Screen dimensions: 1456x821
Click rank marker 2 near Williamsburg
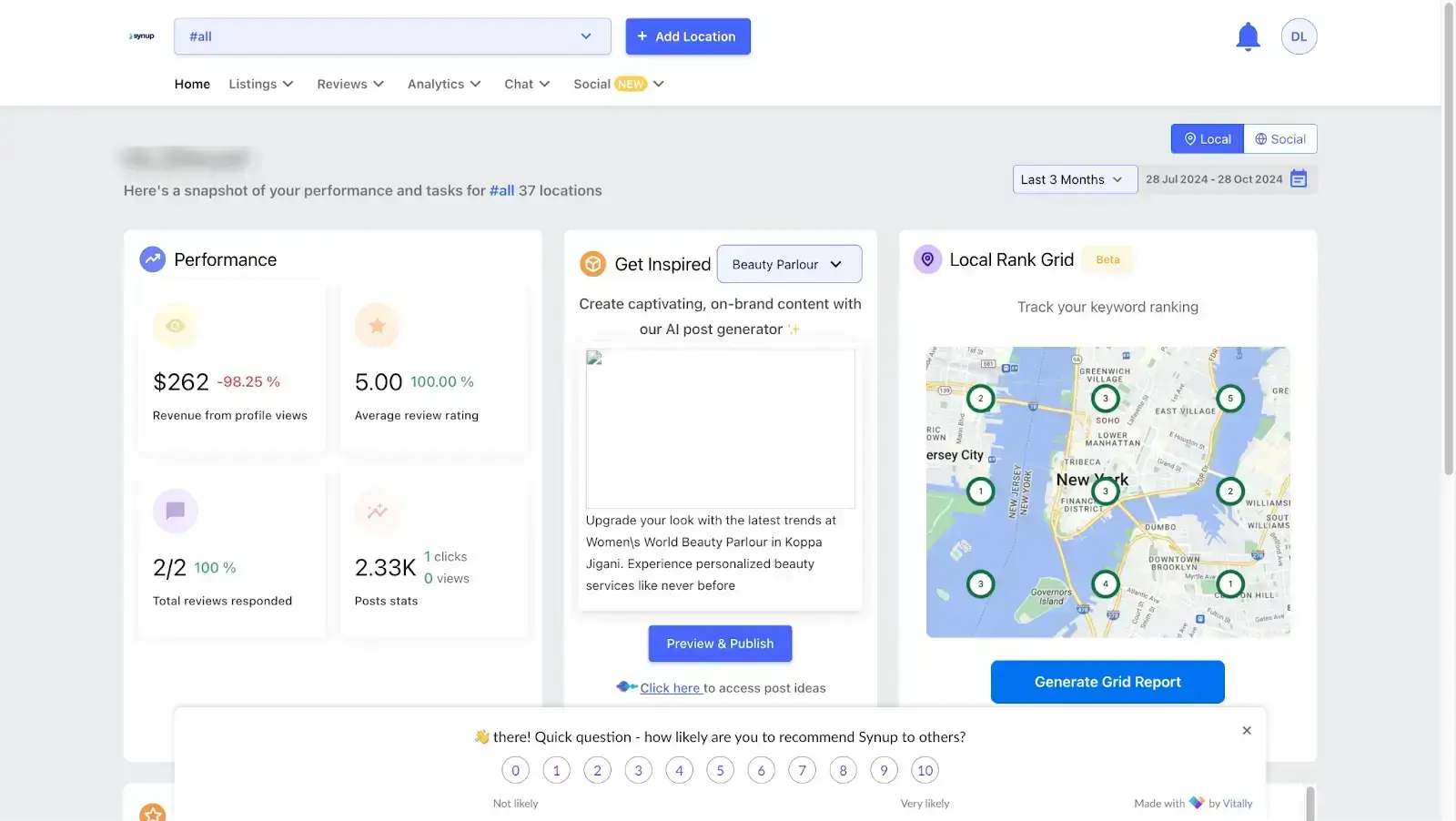pos(1230,492)
